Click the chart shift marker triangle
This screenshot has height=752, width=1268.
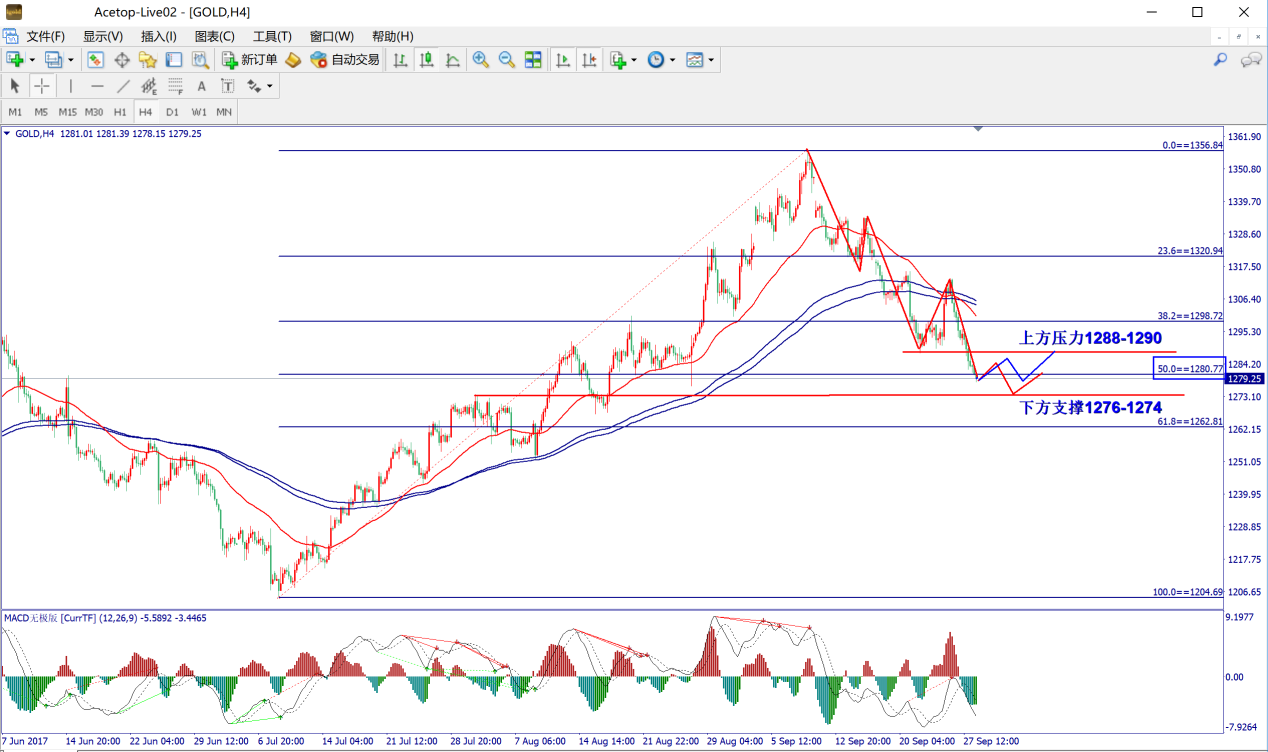coord(978,129)
